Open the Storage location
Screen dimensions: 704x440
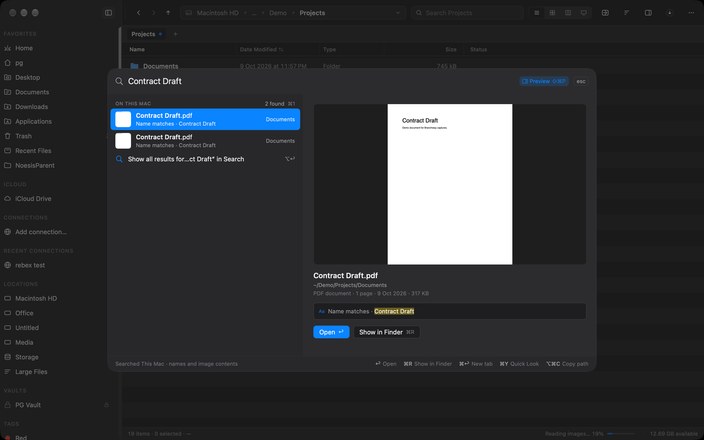(27, 357)
